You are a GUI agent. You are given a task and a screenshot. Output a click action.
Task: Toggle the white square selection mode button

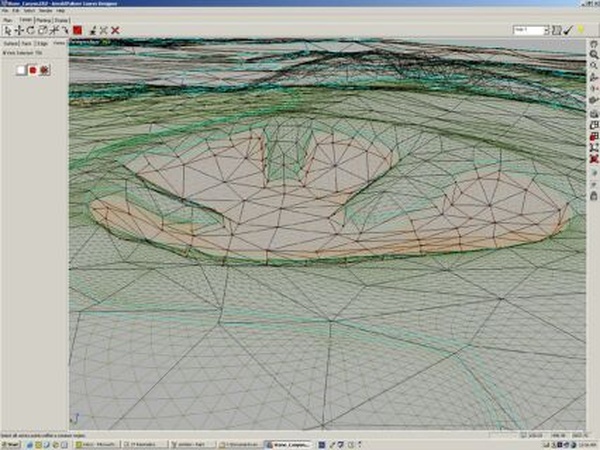pos(21,70)
